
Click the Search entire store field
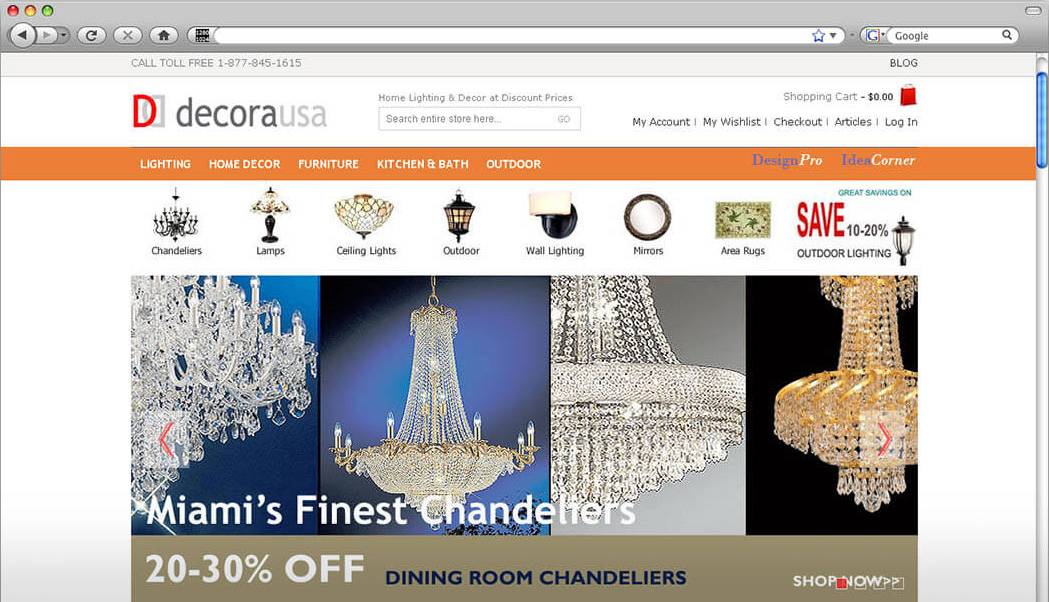pyautogui.click(x=467, y=119)
